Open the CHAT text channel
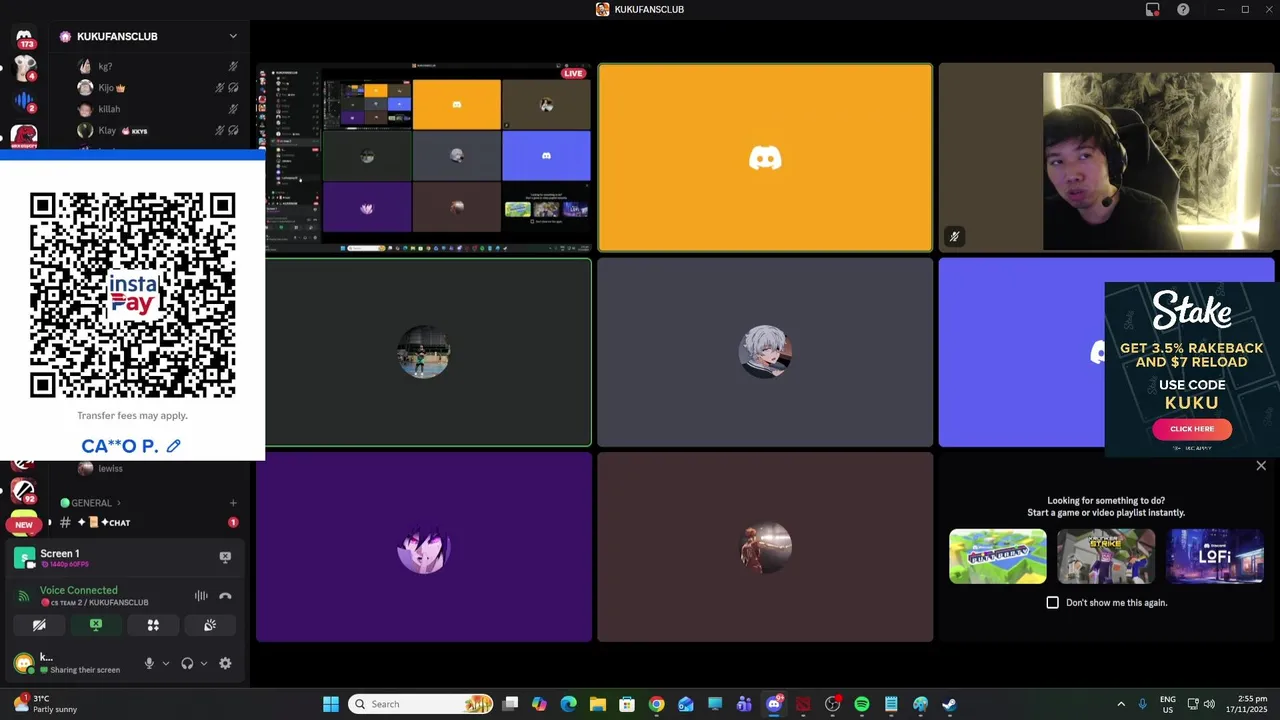The height and width of the screenshot is (720, 1280). (150, 522)
